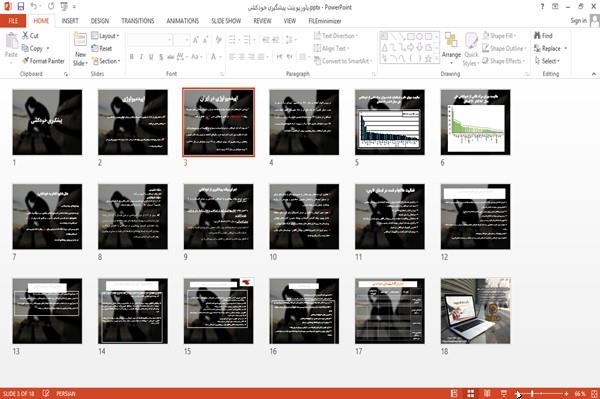The image size is (600, 399).
Task: Switch to the INSERT tab
Action: pyautogui.click(x=70, y=21)
